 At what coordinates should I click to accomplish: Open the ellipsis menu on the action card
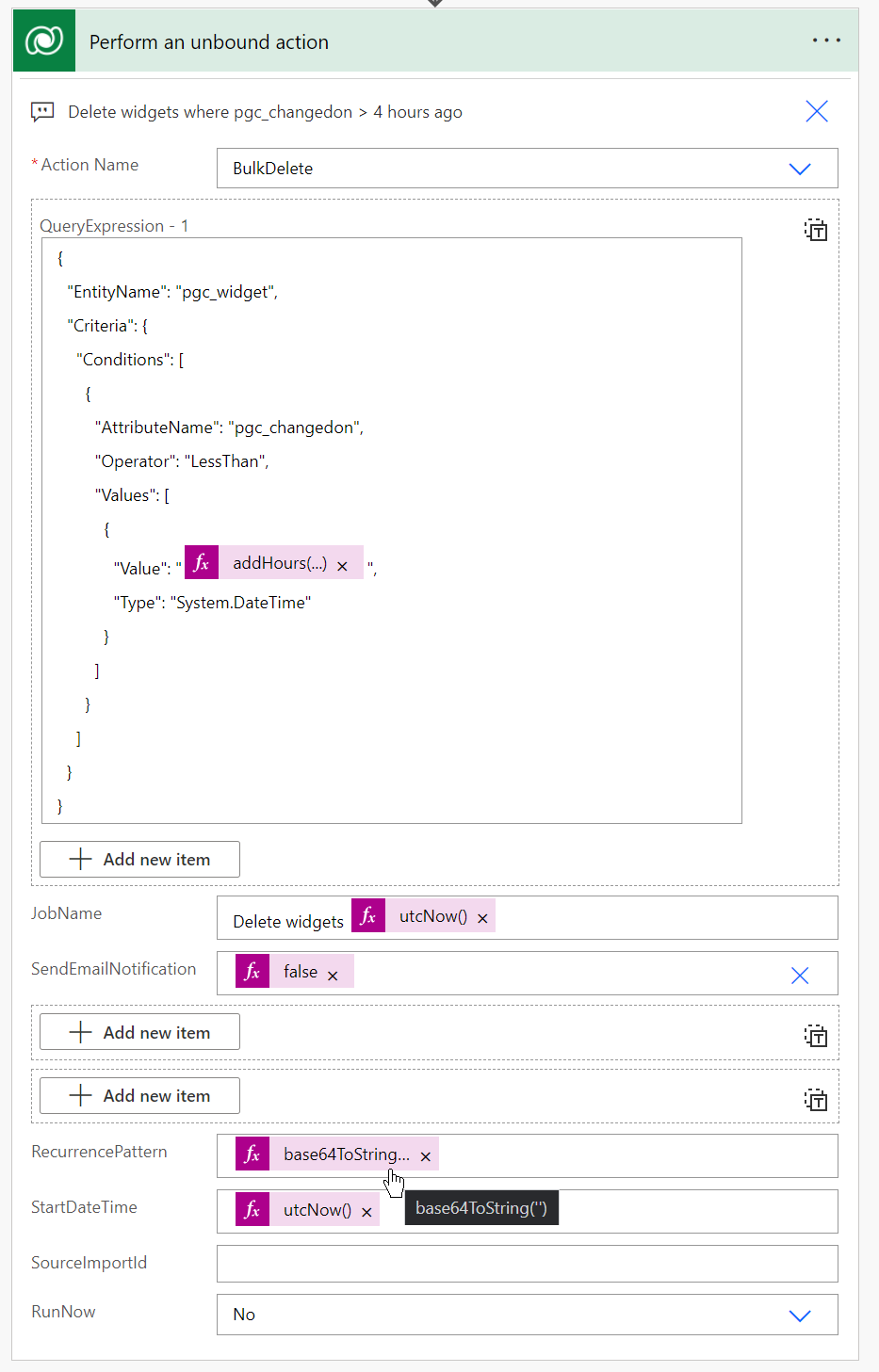(x=826, y=40)
